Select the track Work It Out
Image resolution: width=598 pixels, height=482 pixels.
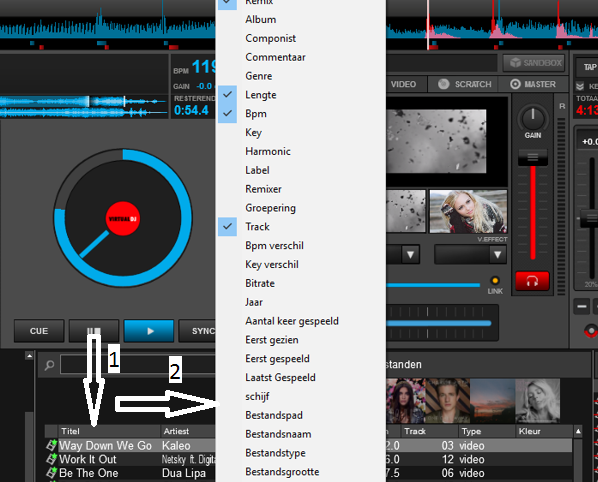tap(88, 459)
